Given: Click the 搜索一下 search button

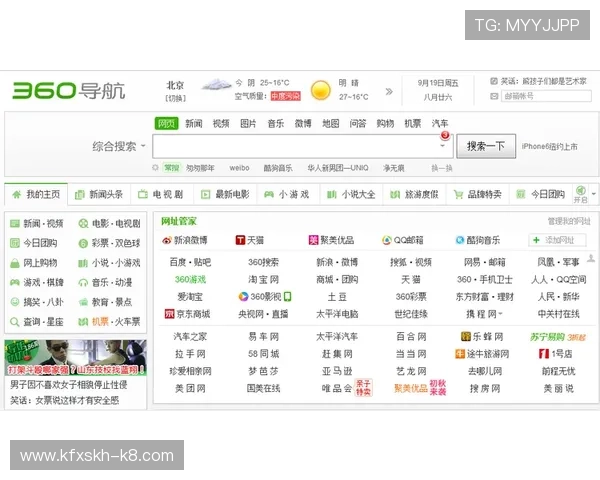Looking at the screenshot, I should pos(486,146).
